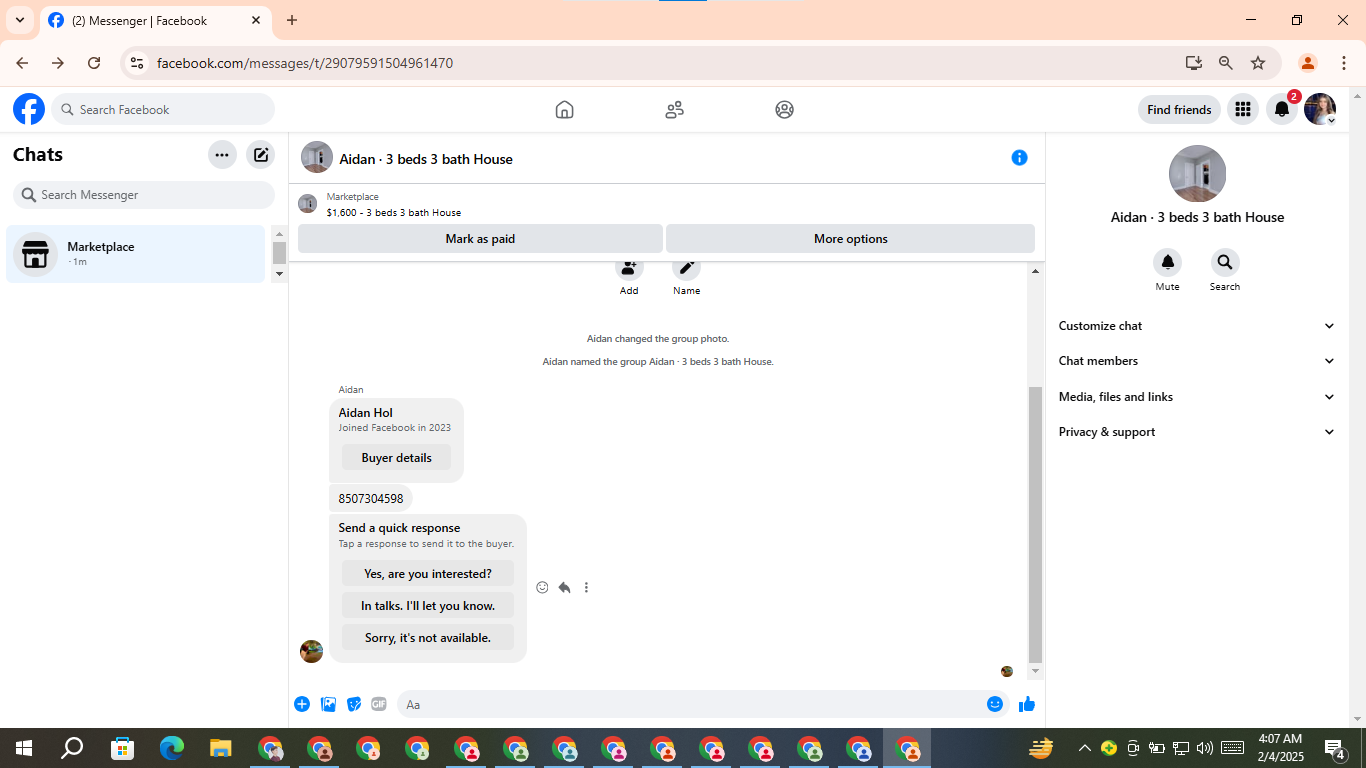This screenshot has width=1366, height=768.
Task: Click the "$1,600 - 3 beds 3 bath House" listing text
Action: (x=394, y=212)
